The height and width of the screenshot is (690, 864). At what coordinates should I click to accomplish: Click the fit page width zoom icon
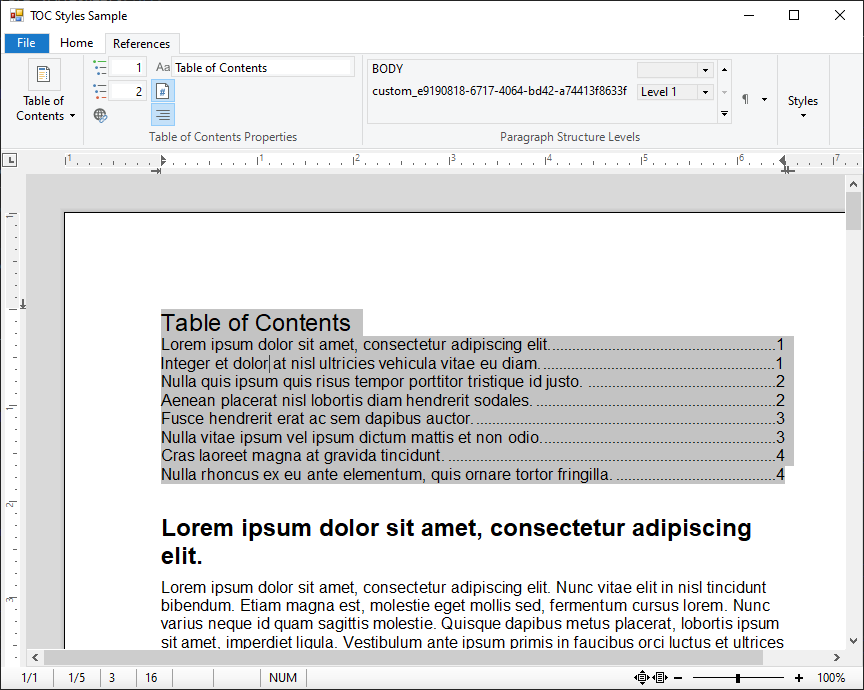pyautogui.click(x=661, y=678)
